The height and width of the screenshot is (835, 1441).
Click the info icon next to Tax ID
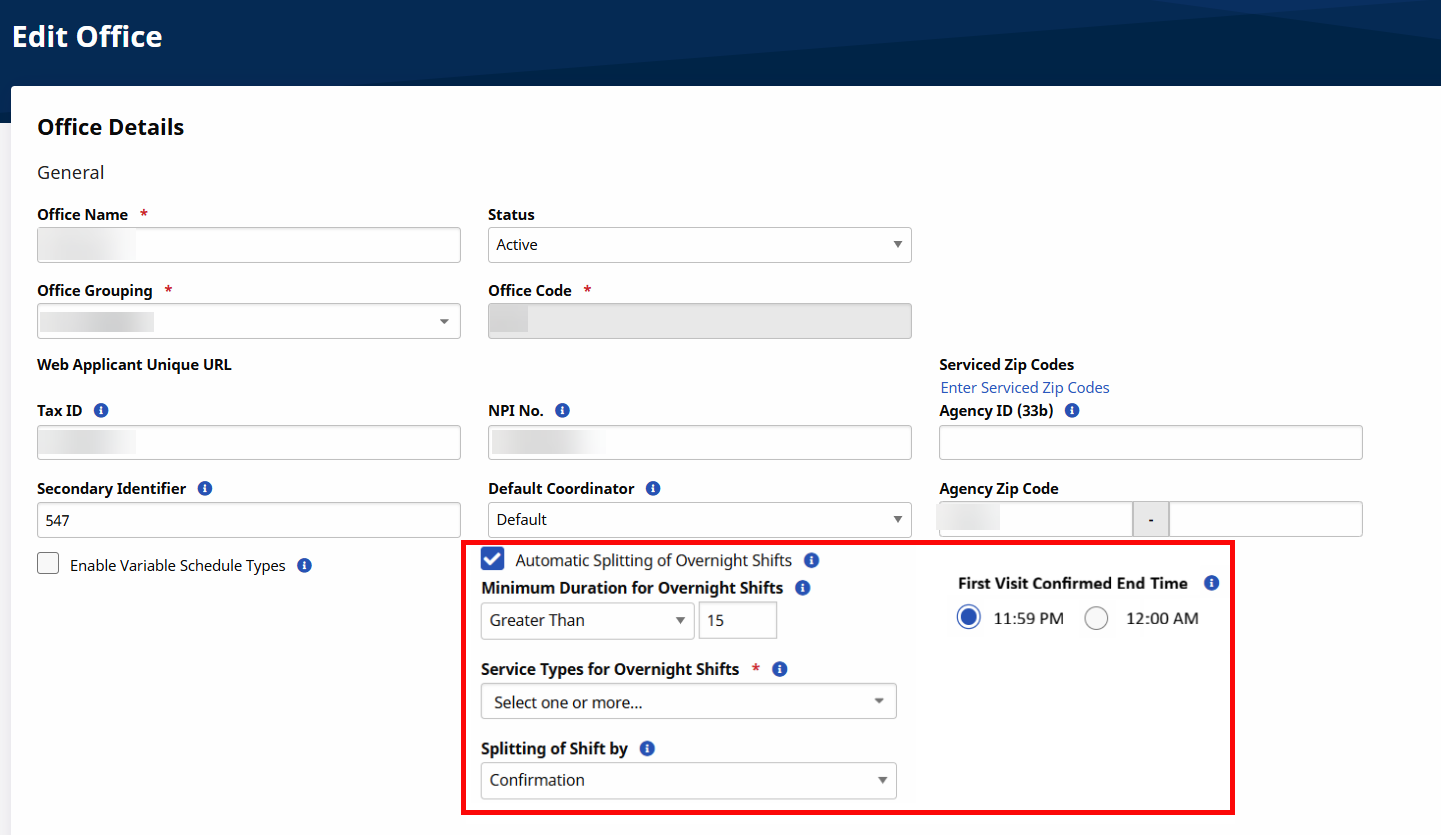pyautogui.click(x=101, y=411)
